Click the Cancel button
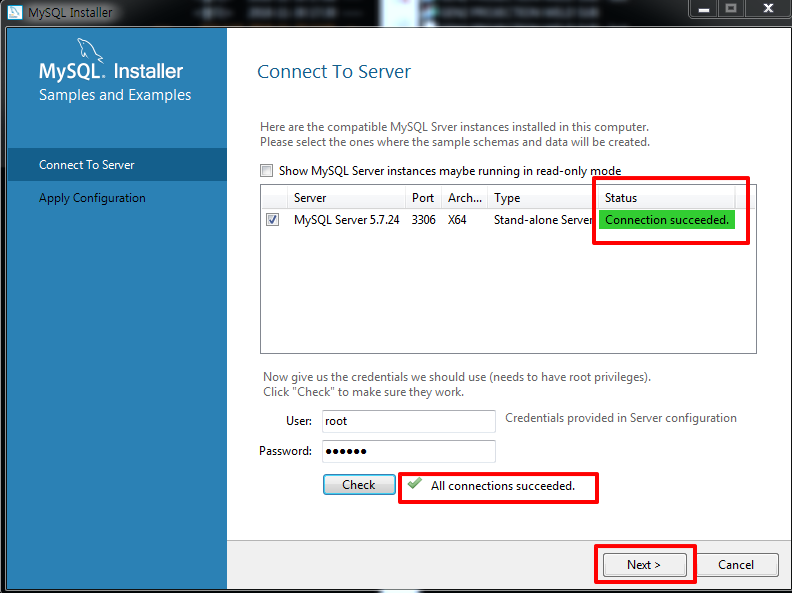792x593 pixels. tap(736, 564)
